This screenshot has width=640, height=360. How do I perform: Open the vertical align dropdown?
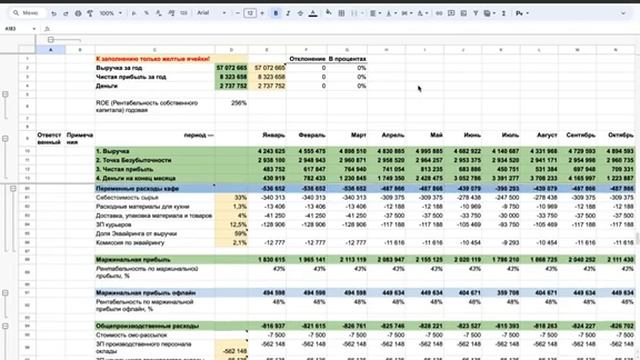tap(391, 13)
